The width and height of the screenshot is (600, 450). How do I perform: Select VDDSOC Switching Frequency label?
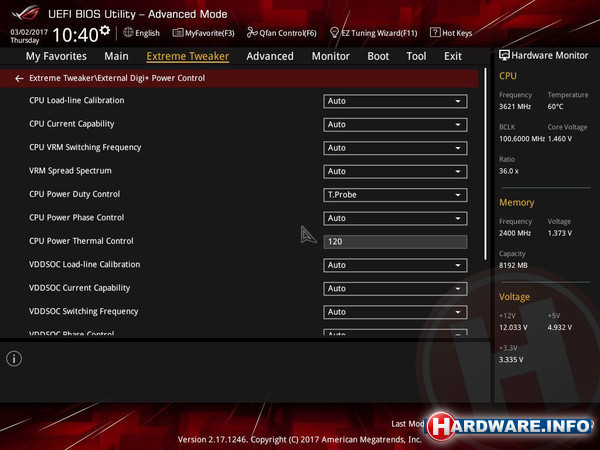click(84, 311)
